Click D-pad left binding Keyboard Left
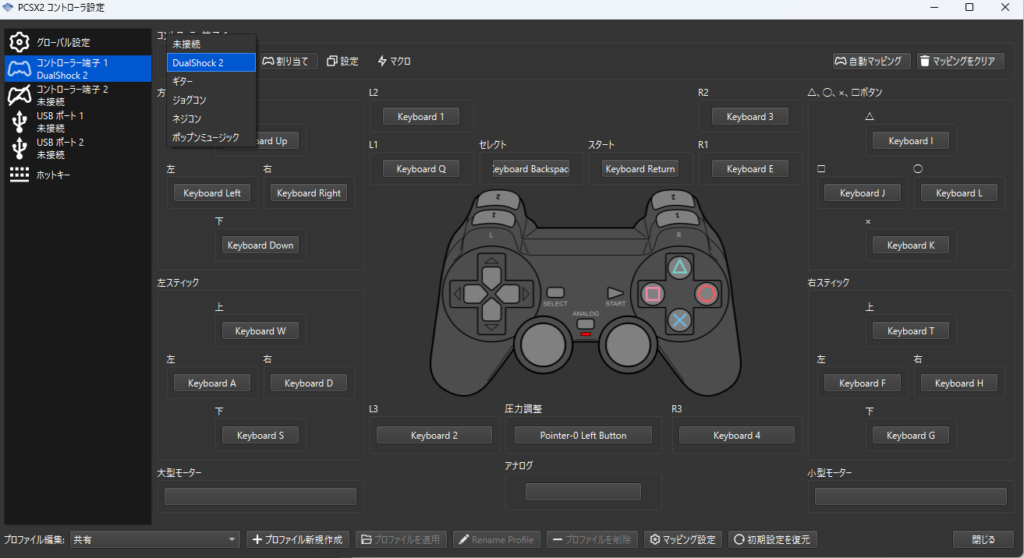 coord(212,193)
